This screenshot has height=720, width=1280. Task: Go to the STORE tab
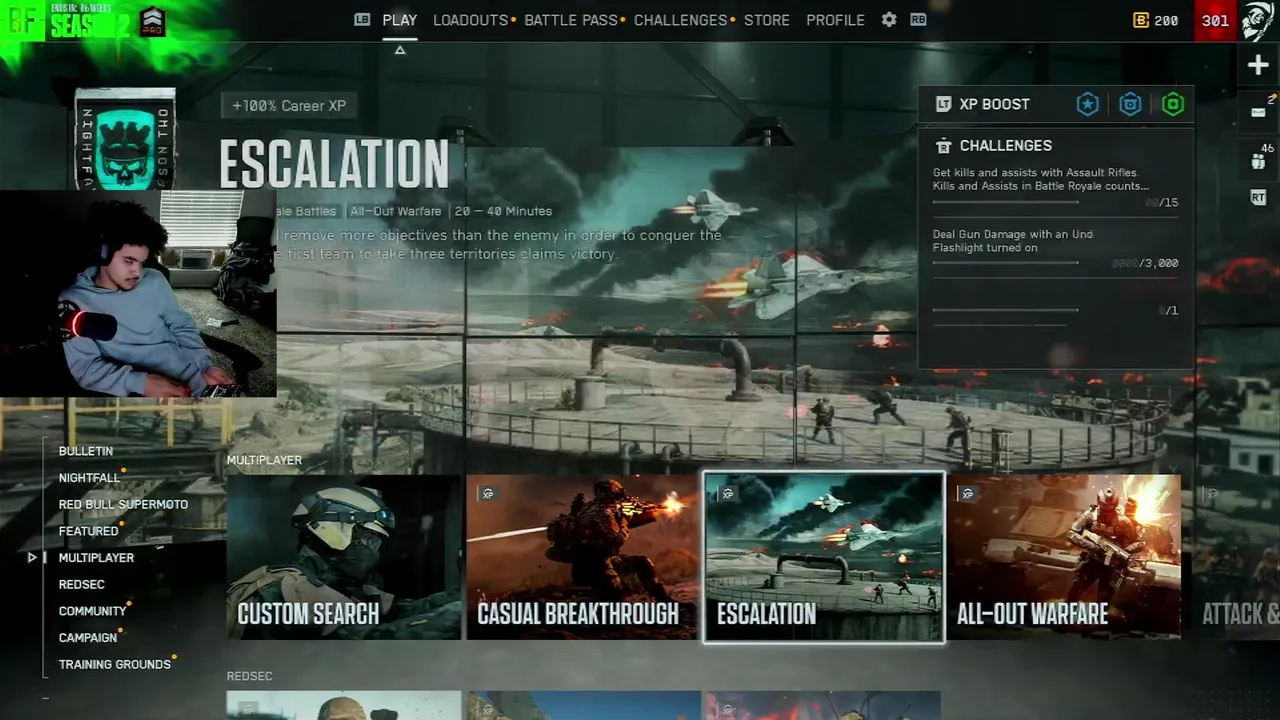click(x=767, y=20)
